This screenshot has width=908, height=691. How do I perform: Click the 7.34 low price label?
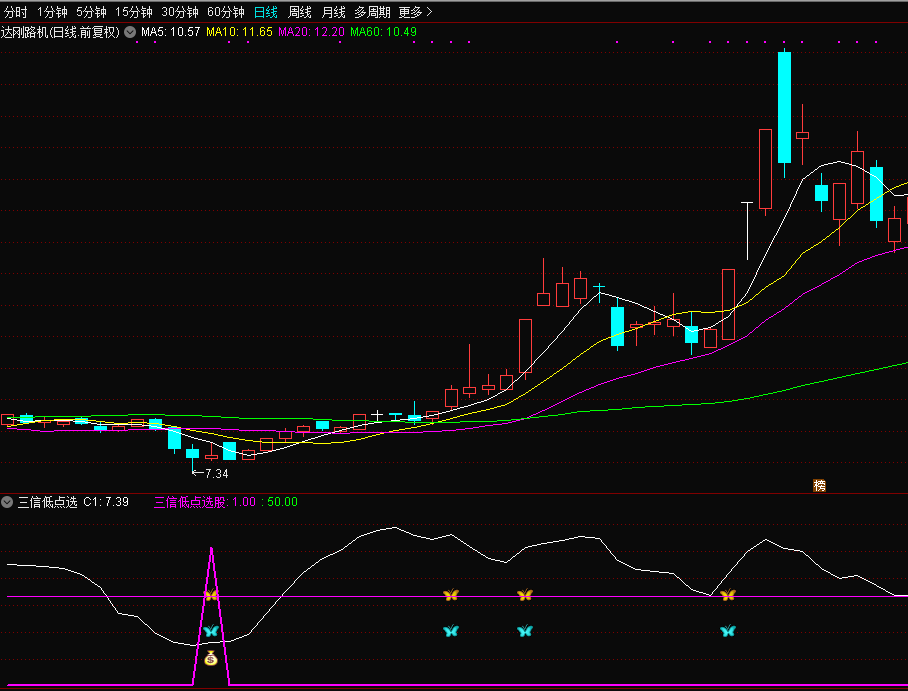coord(217,474)
